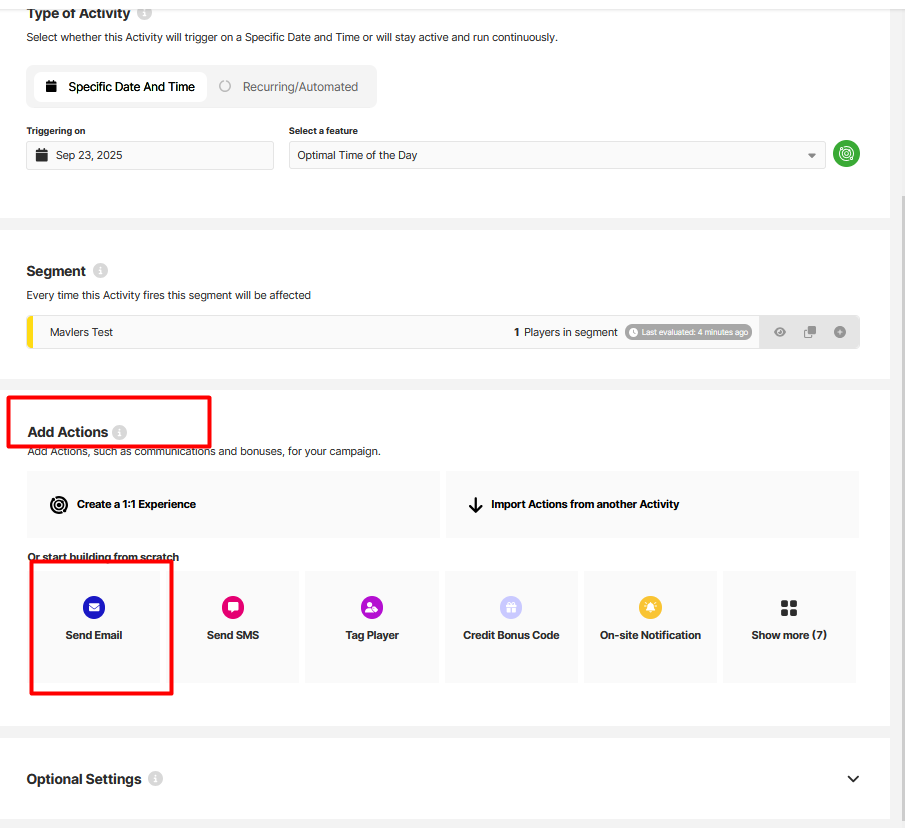Select Specific Date And Time option
Image resolution: width=905 pixels, height=828 pixels.
click(120, 87)
